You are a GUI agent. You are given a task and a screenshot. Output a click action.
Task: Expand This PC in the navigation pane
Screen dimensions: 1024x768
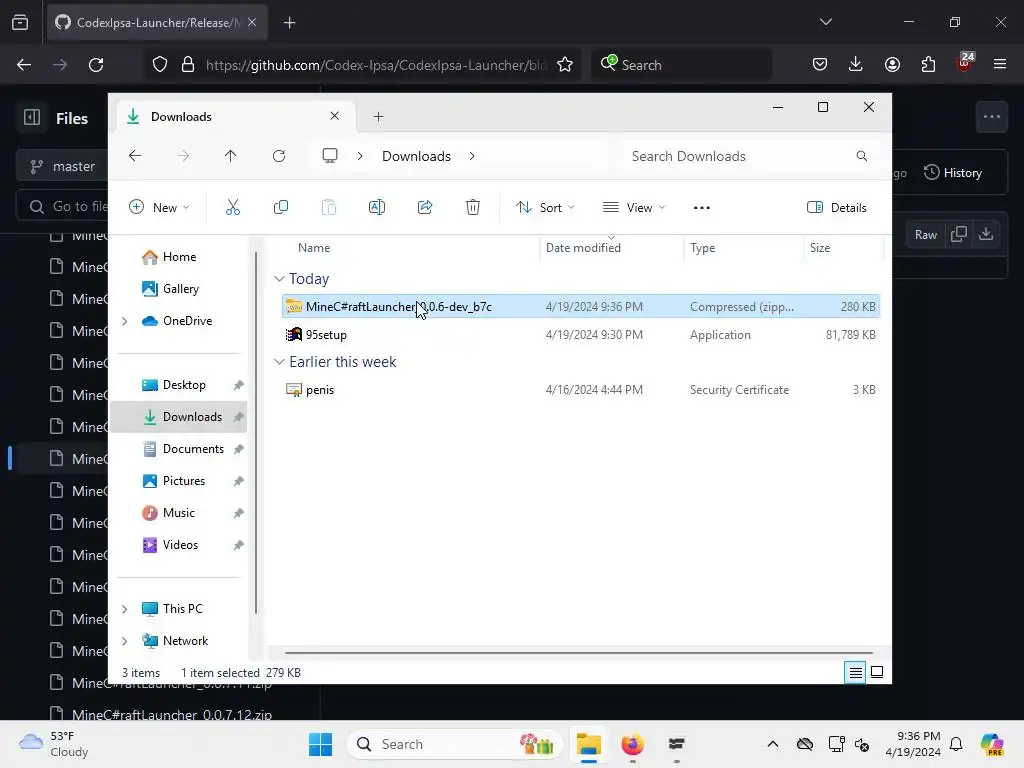125,609
